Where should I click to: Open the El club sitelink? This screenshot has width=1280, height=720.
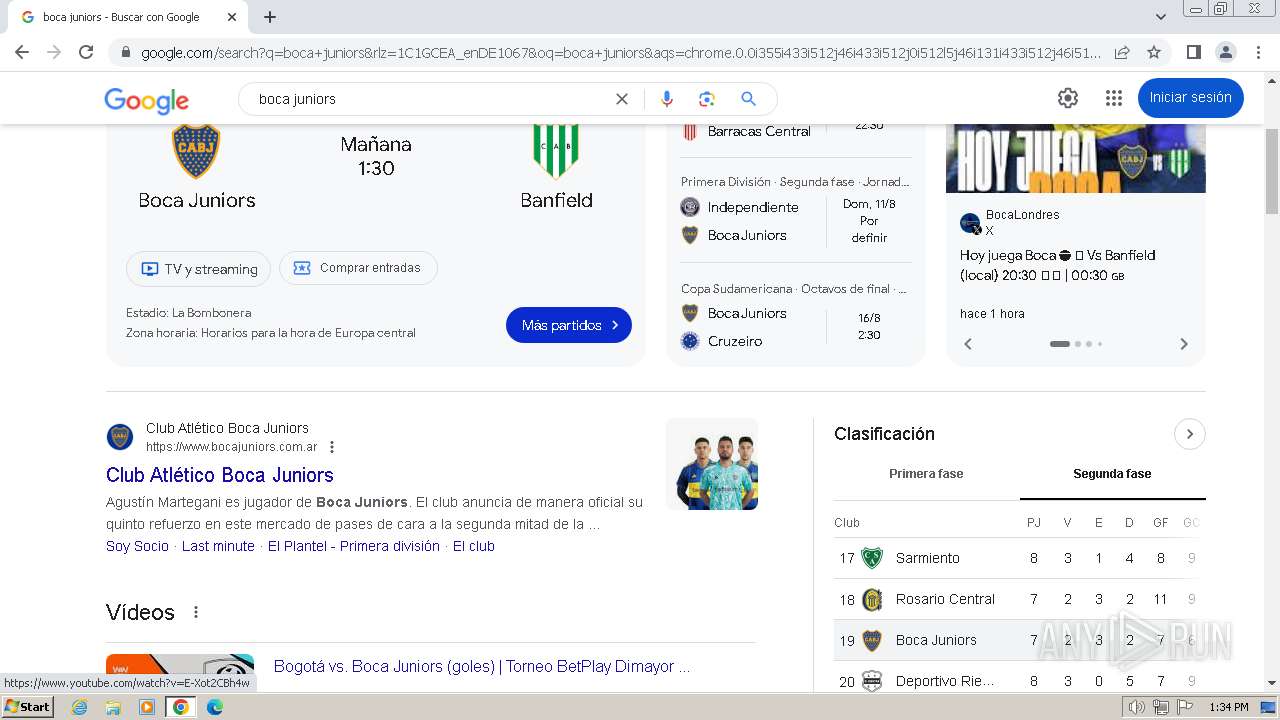pyautogui.click(x=474, y=546)
